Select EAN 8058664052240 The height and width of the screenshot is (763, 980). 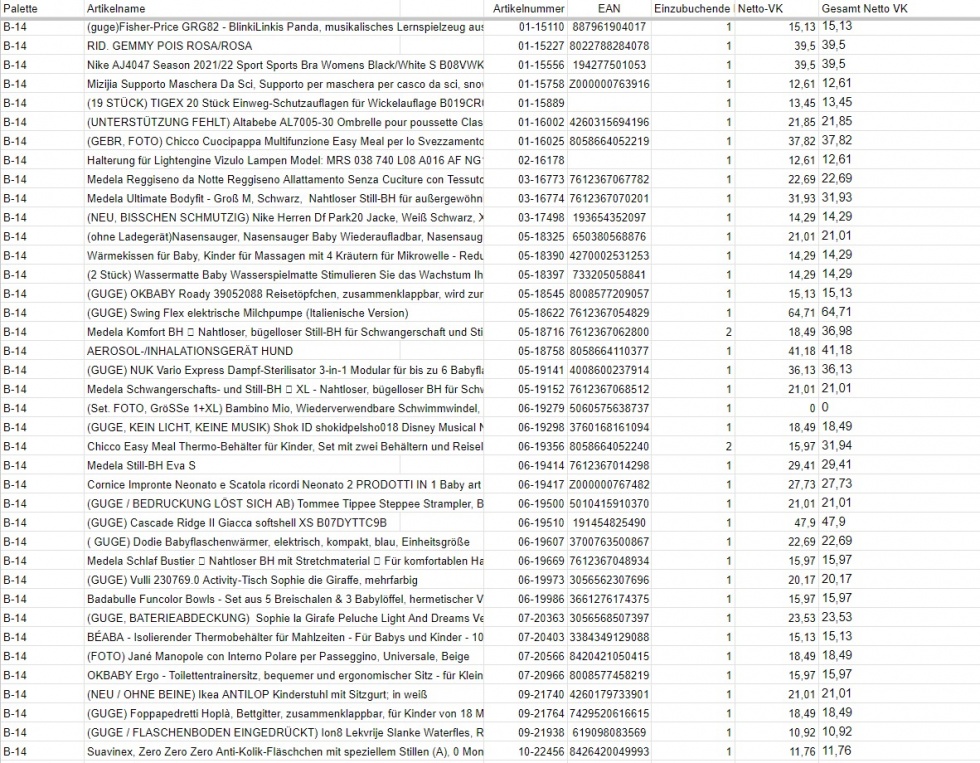[609, 446]
